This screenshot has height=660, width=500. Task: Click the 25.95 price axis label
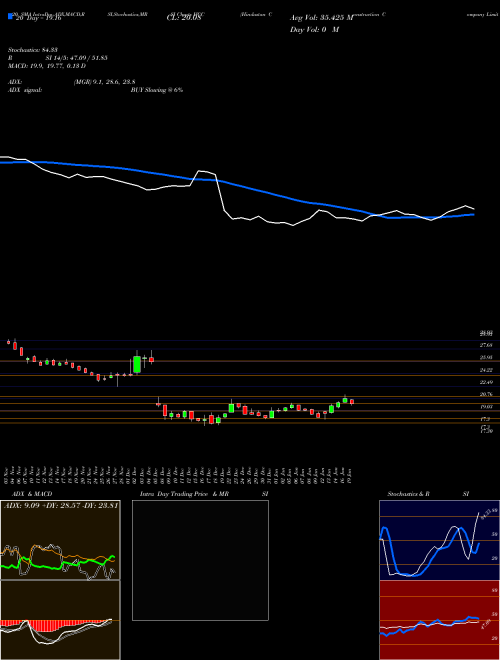tap(487, 357)
